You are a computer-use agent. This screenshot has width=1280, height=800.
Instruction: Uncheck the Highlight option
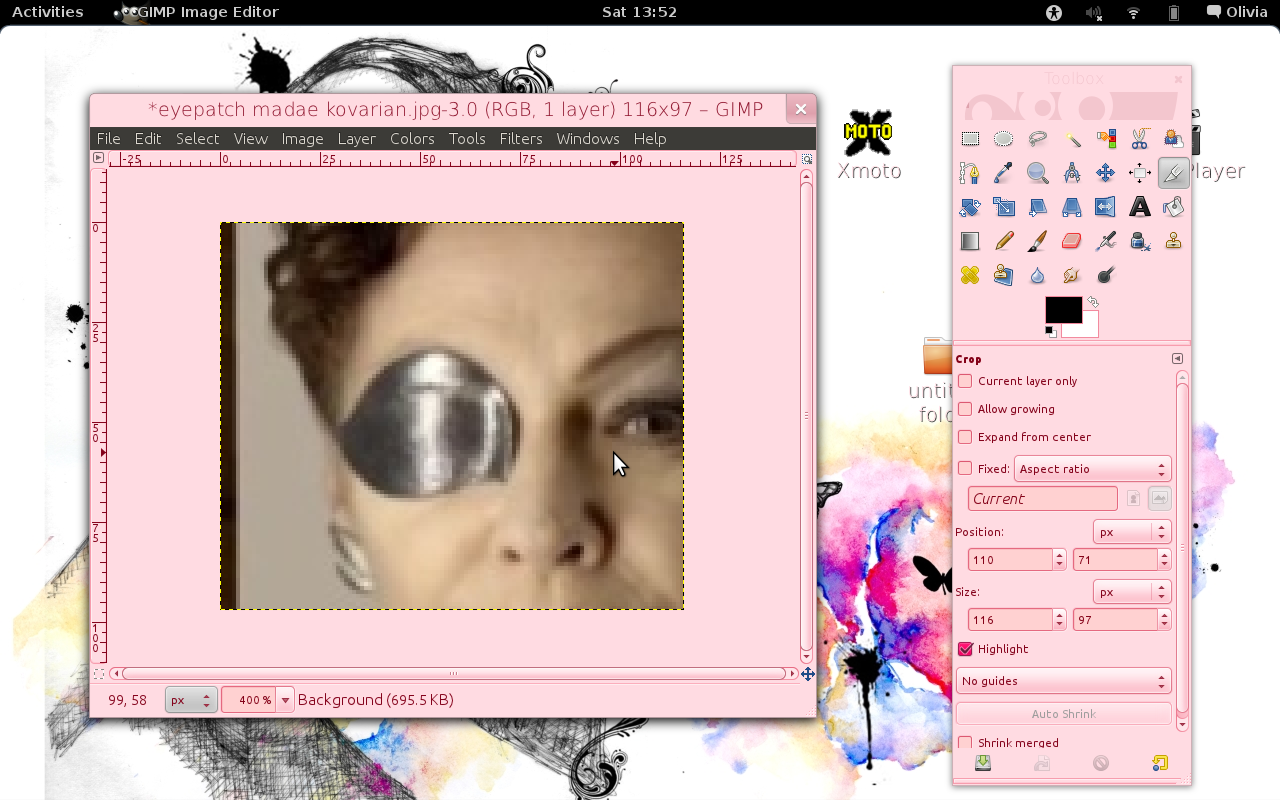pos(965,649)
